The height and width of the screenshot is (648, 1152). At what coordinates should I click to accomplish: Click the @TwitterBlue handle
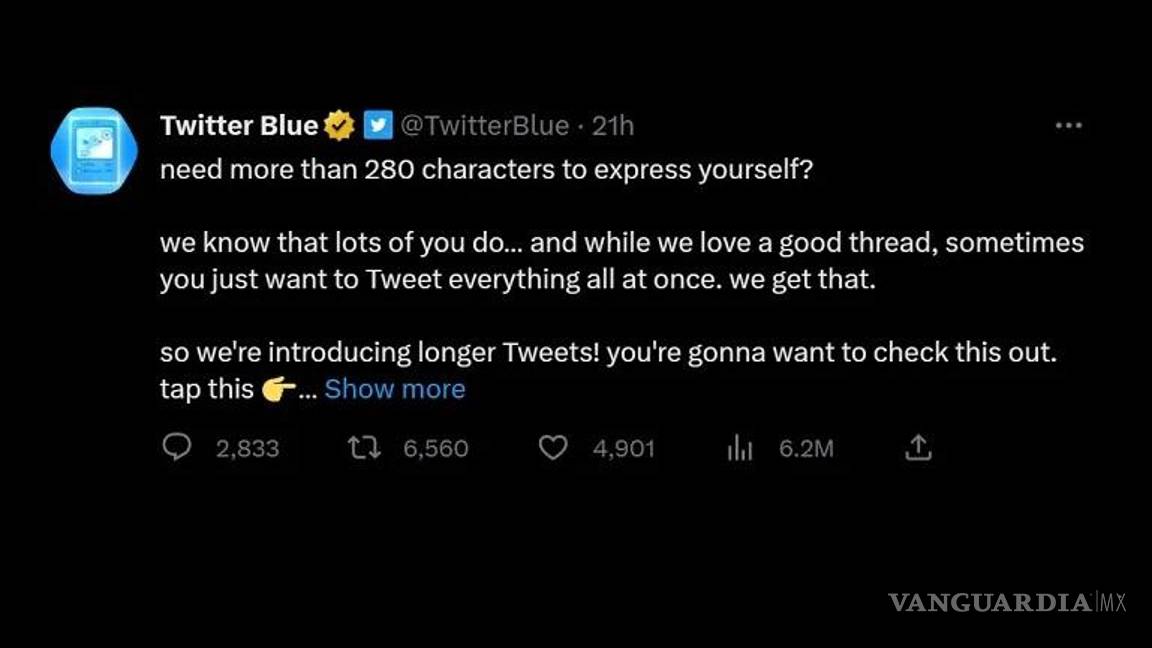(485, 126)
